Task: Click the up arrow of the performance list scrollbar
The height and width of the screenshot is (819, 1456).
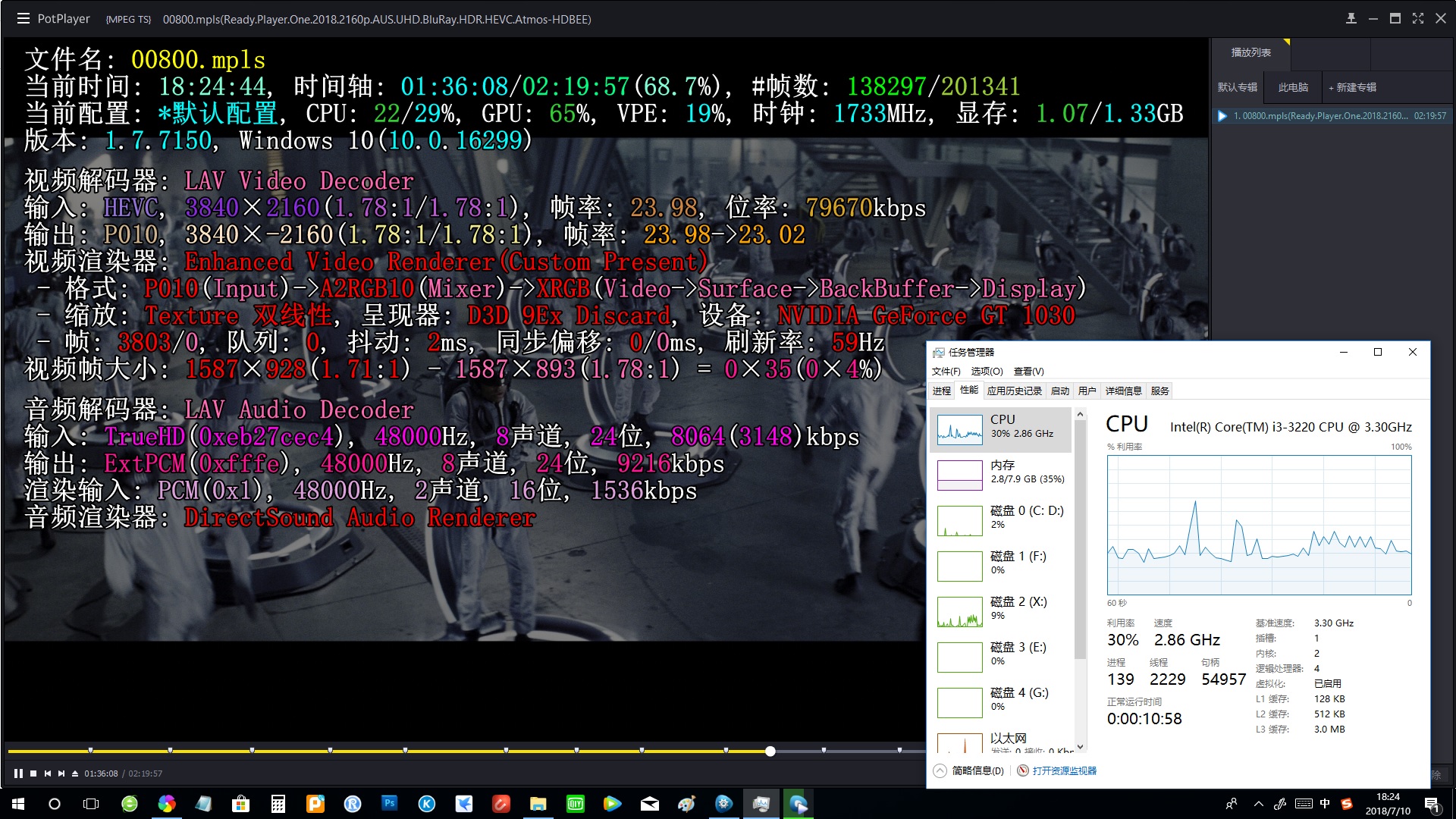Action: [1081, 414]
